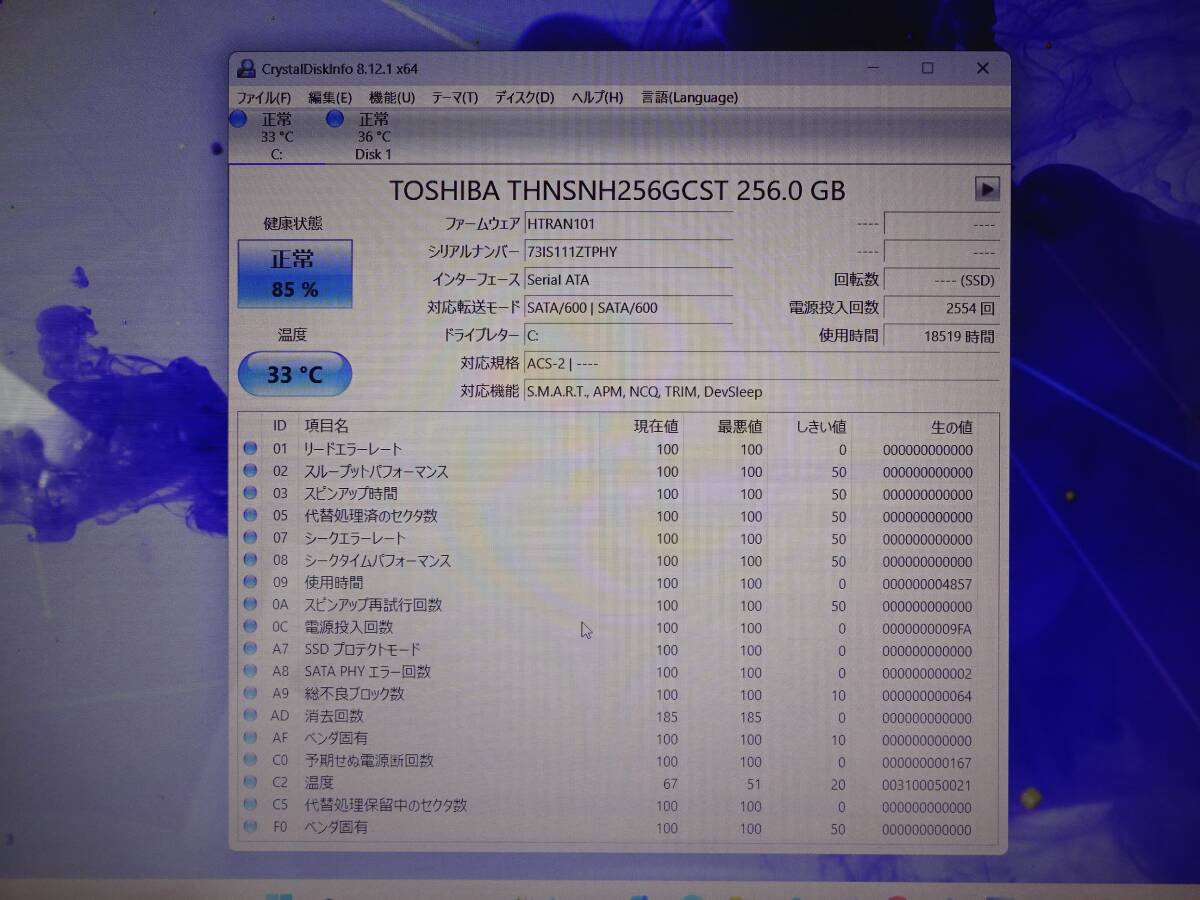Image resolution: width=1200 pixels, height=900 pixels.
Task: Click the 生の値 column header
Action: (x=950, y=427)
